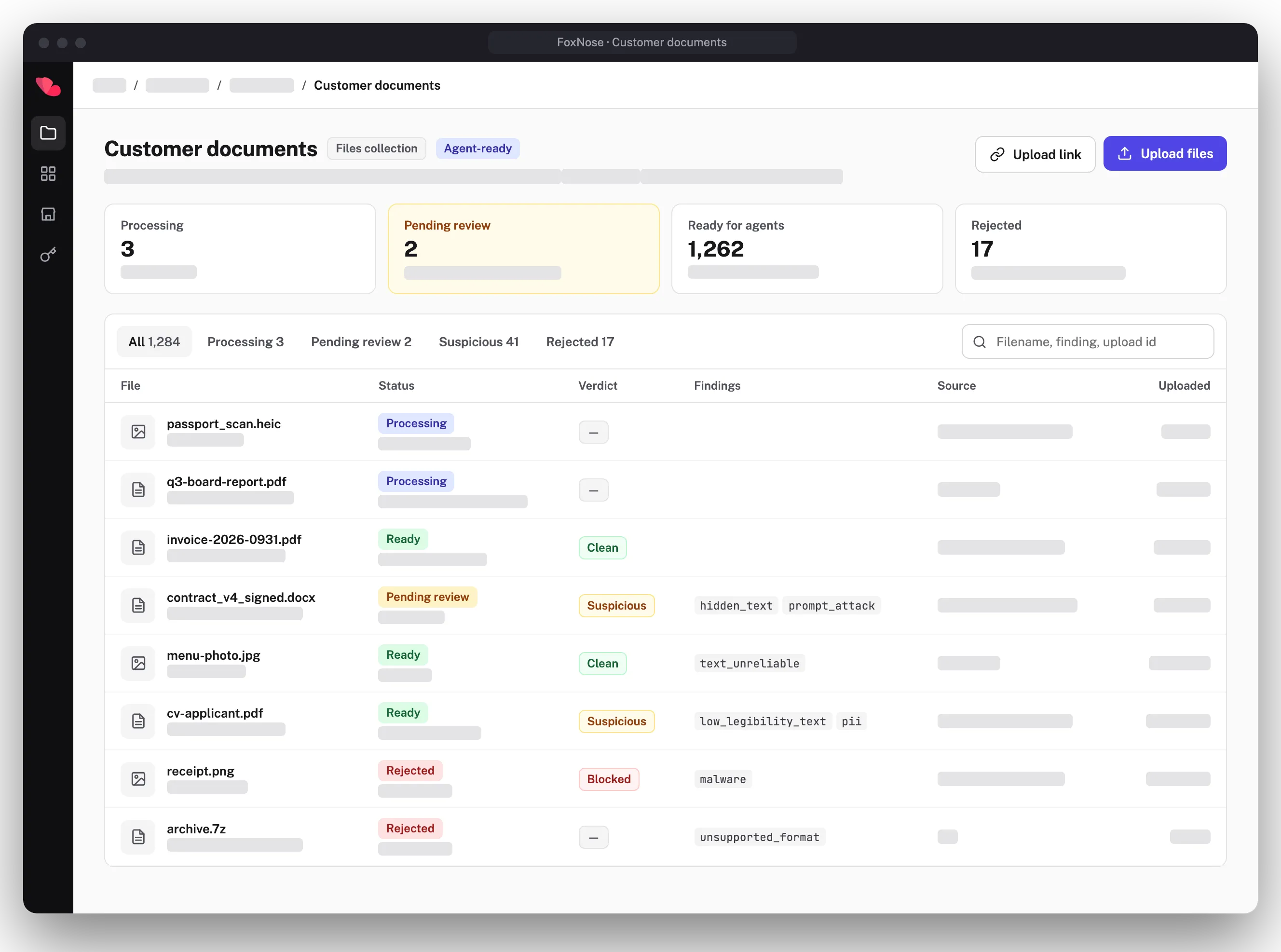Viewport: 1281px width, 952px height.
Task: Click the file icon for archive.7z
Action: point(138,837)
